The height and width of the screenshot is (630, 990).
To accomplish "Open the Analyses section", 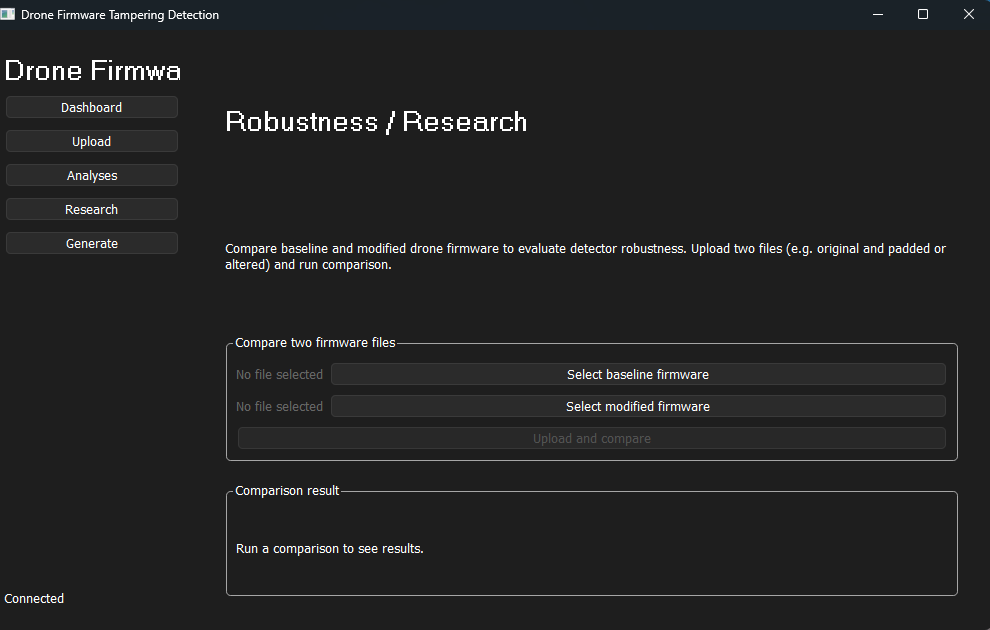I will pyautogui.click(x=91, y=175).
